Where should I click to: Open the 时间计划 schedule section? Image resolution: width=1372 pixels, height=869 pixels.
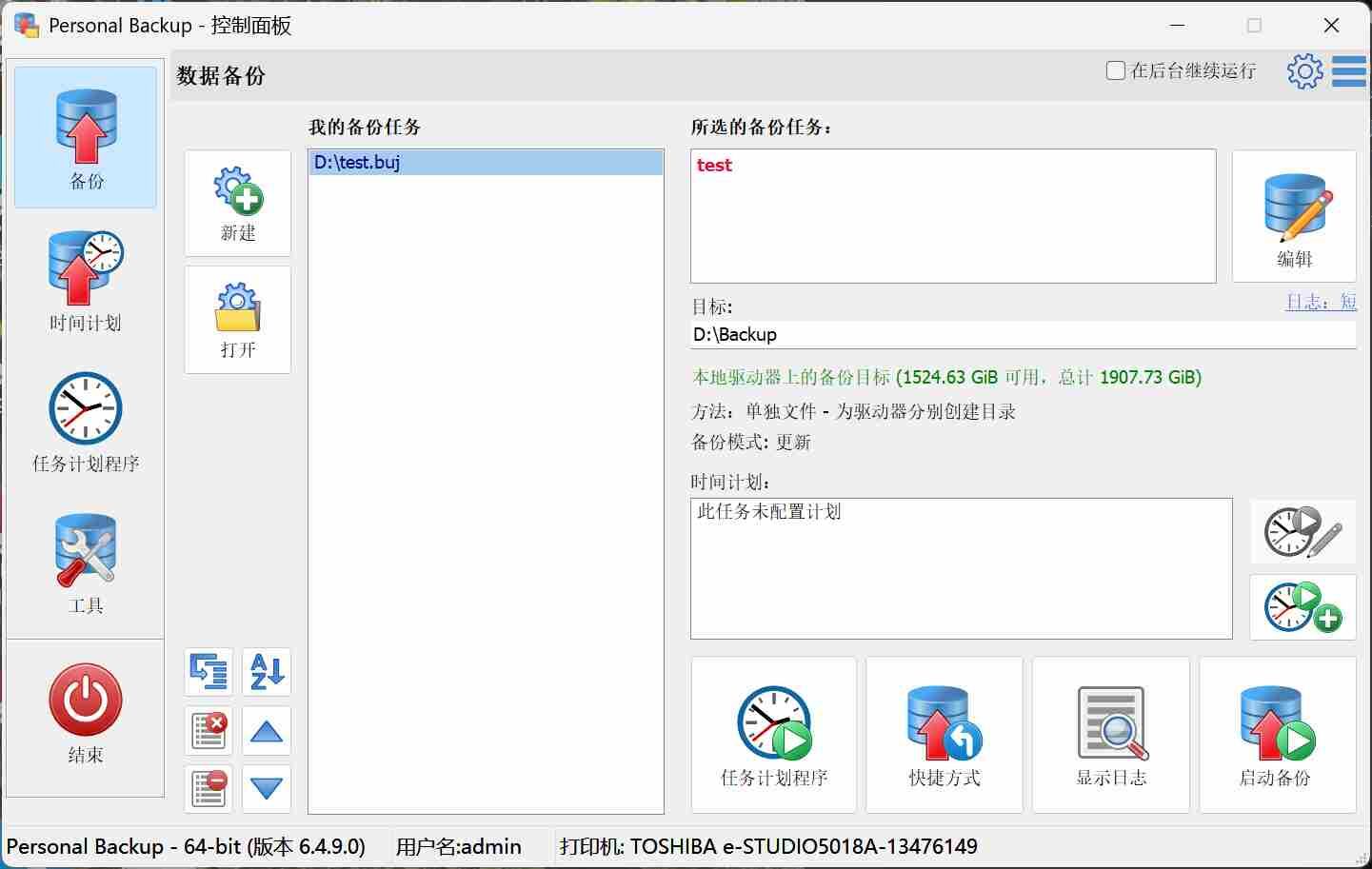pyautogui.click(x=86, y=280)
